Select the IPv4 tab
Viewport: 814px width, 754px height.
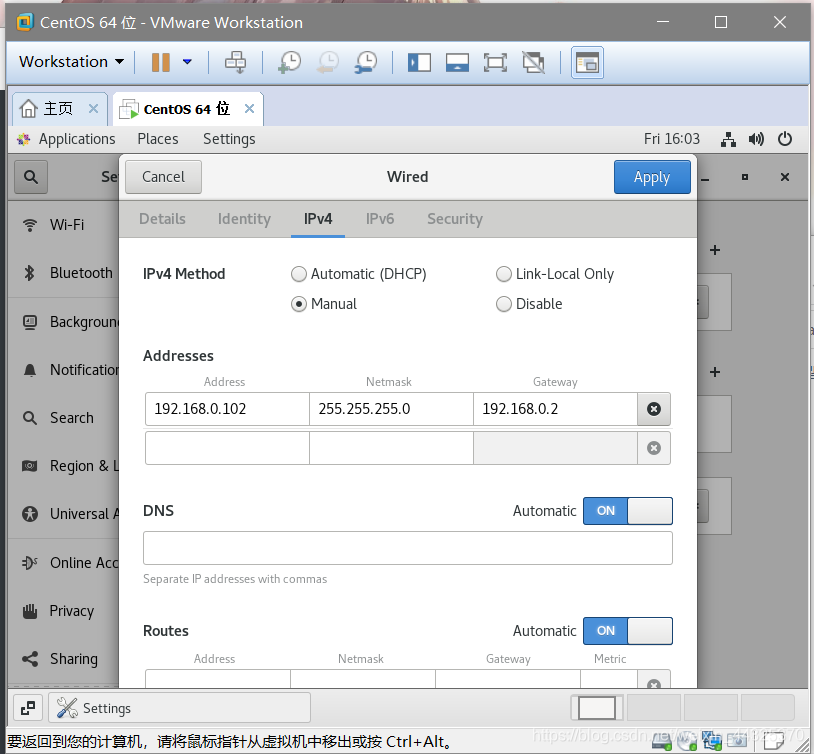coord(318,219)
